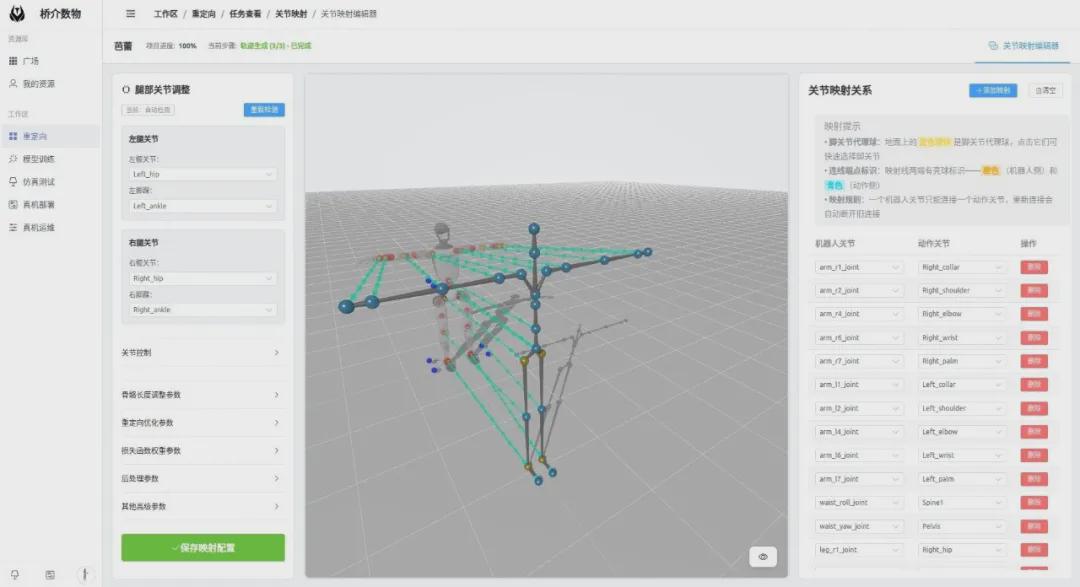Click the hamburger menu icon beside 工作区
Viewport: 1080px width, 587px height.
click(x=131, y=14)
